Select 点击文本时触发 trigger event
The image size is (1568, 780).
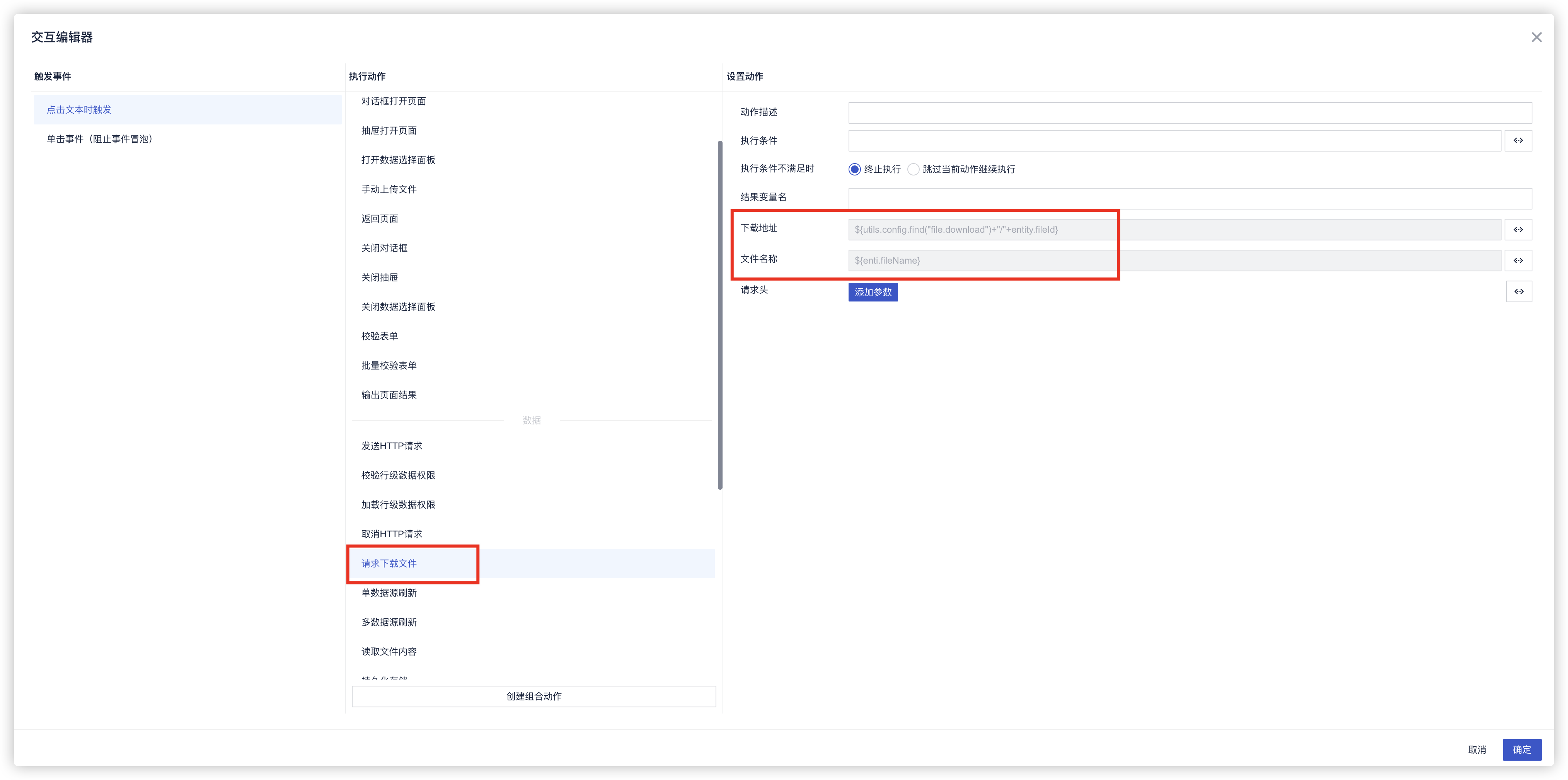[79, 109]
